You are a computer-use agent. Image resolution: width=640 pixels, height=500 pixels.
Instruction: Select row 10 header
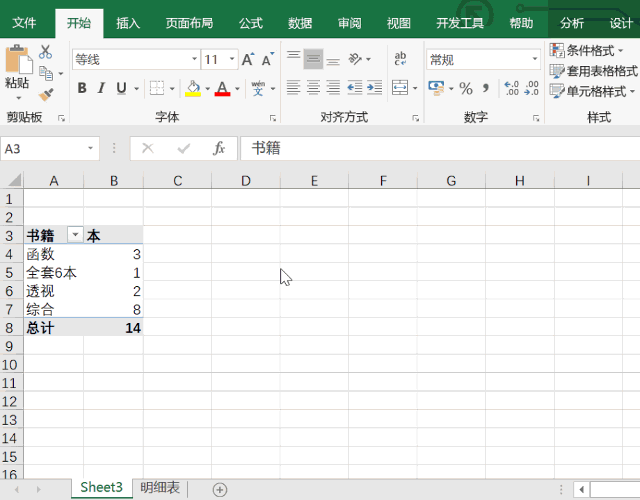coord(11,364)
